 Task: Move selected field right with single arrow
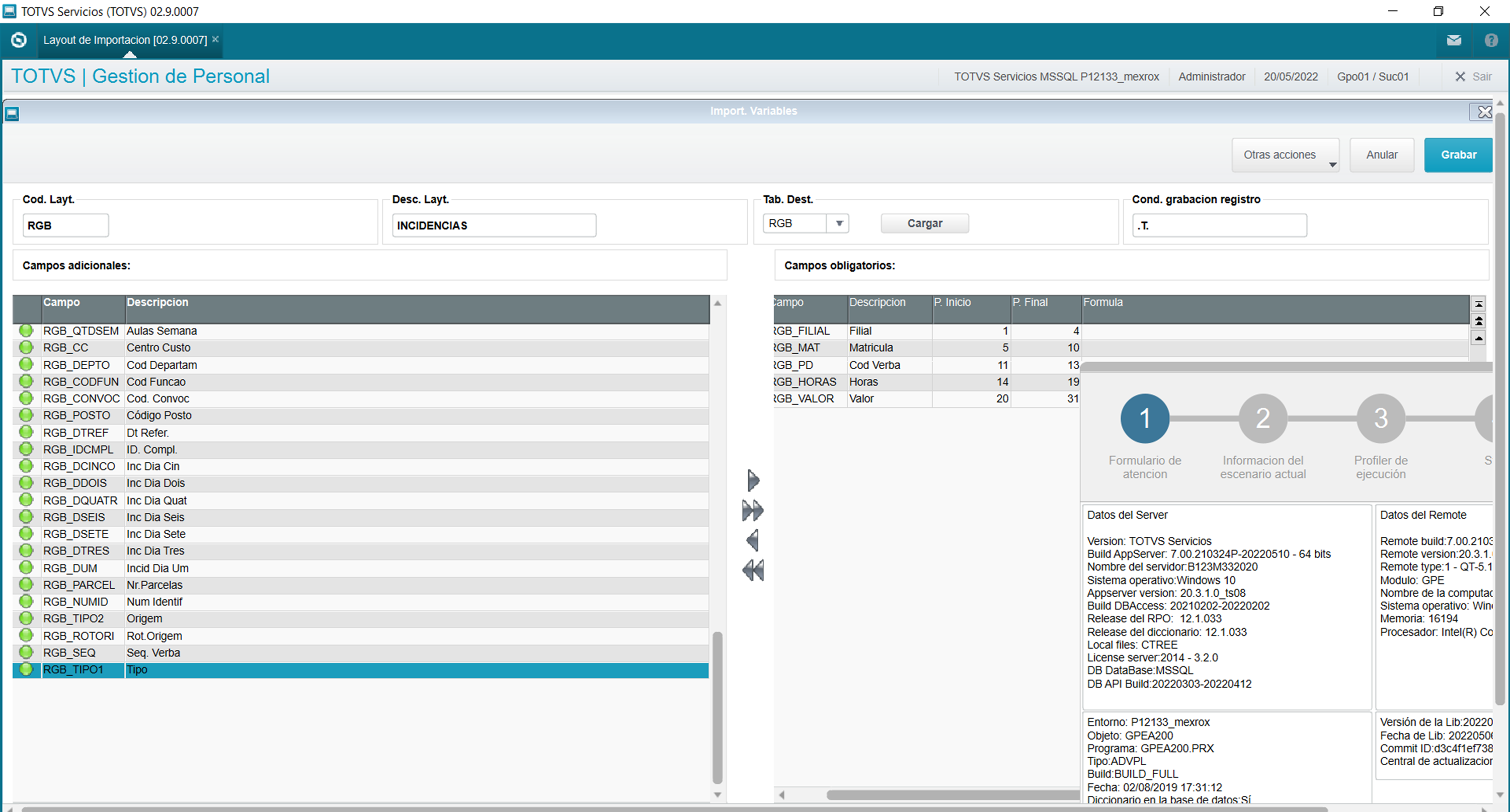pyautogui.click(x=753, y=481)
